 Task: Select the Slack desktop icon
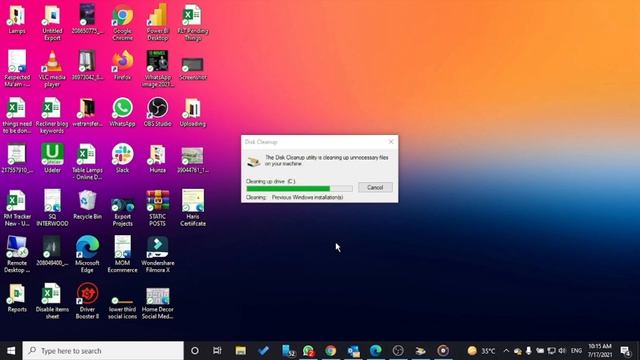122,158
